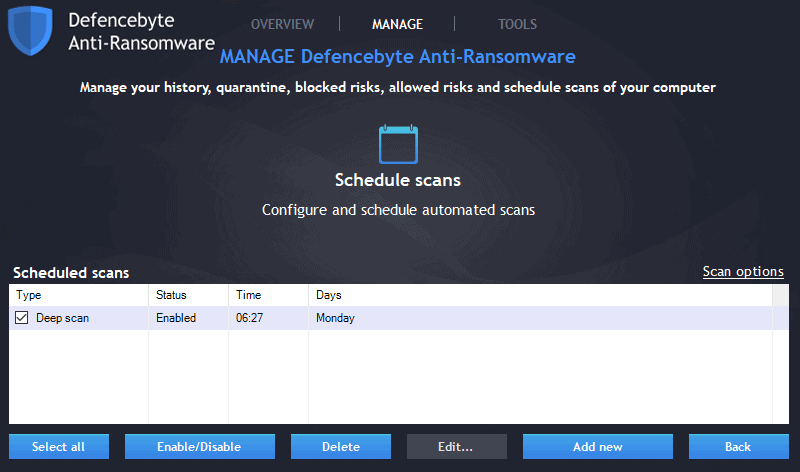Go Back to the previous screen
Screen dimensions: 800x472
[x=738, y=446]
